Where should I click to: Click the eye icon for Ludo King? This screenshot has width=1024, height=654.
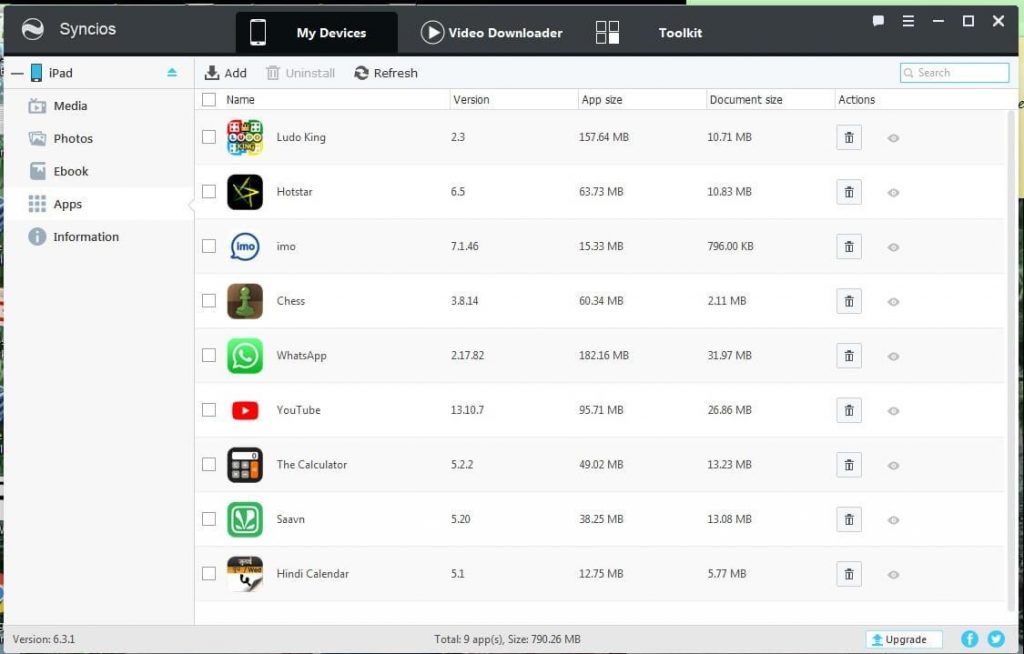tap(893, 138)
